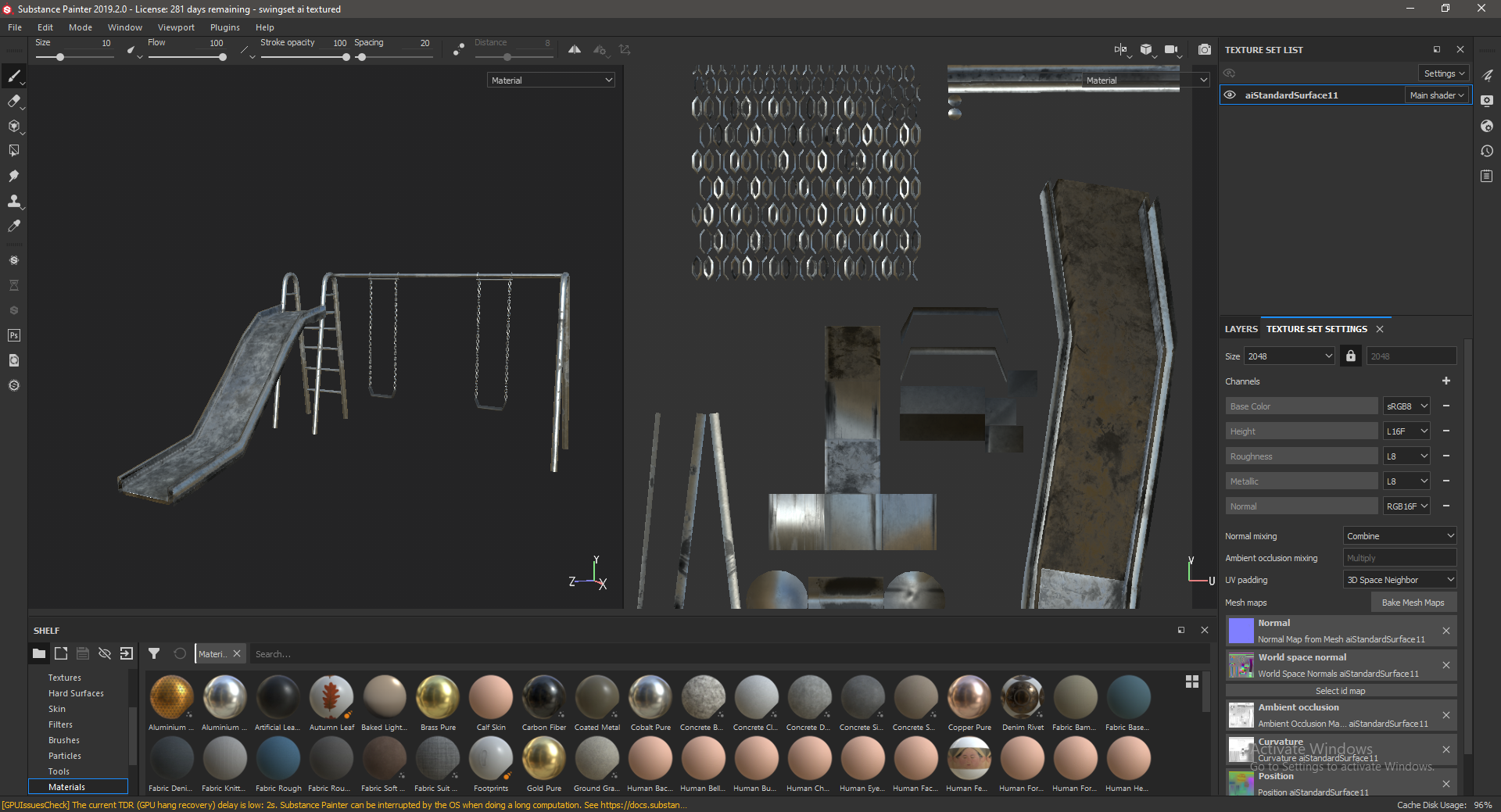1501x812 pixels.
Task: Remove the Ambient occlusion mesh map
Action: 1446,715
